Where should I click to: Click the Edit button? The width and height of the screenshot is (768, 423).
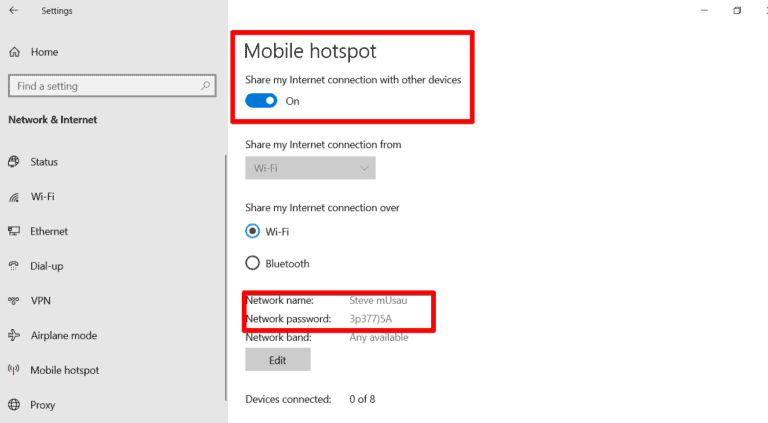click(x=278, y=359)
